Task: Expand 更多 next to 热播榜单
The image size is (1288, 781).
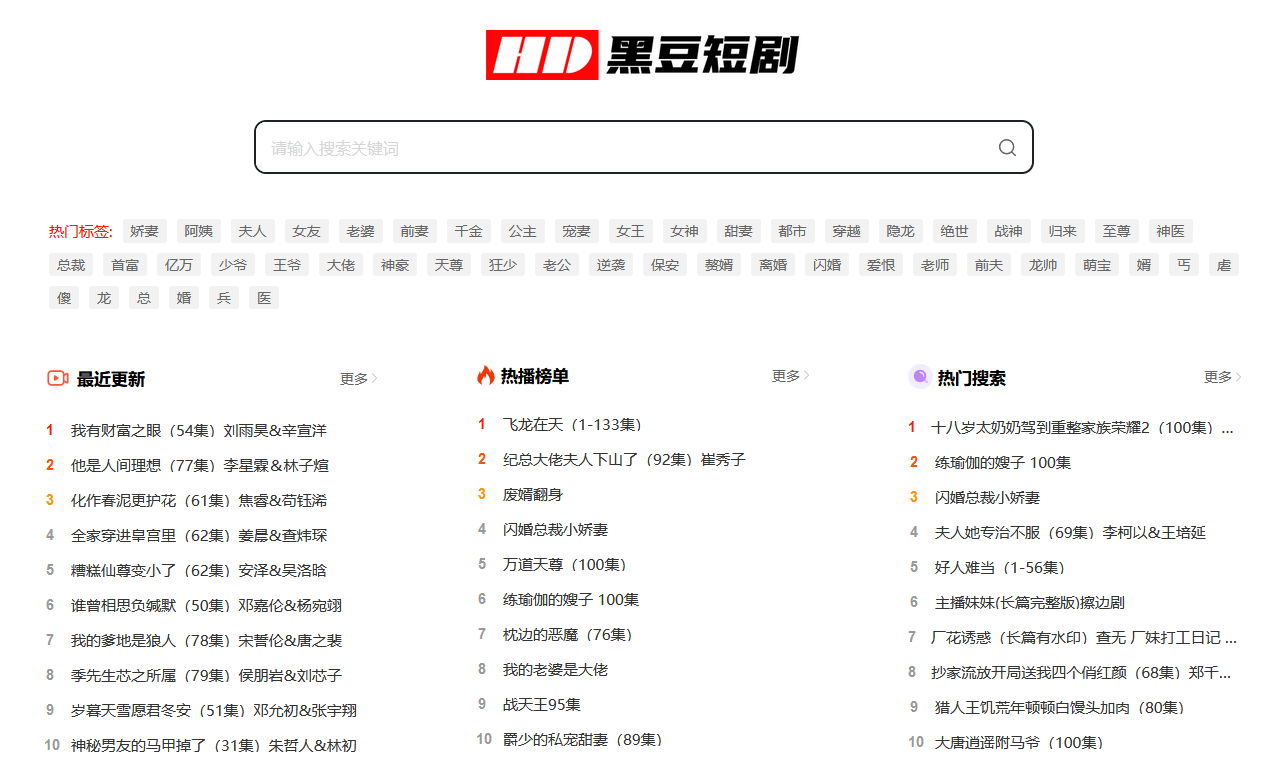Action: [x=790, y=376]
